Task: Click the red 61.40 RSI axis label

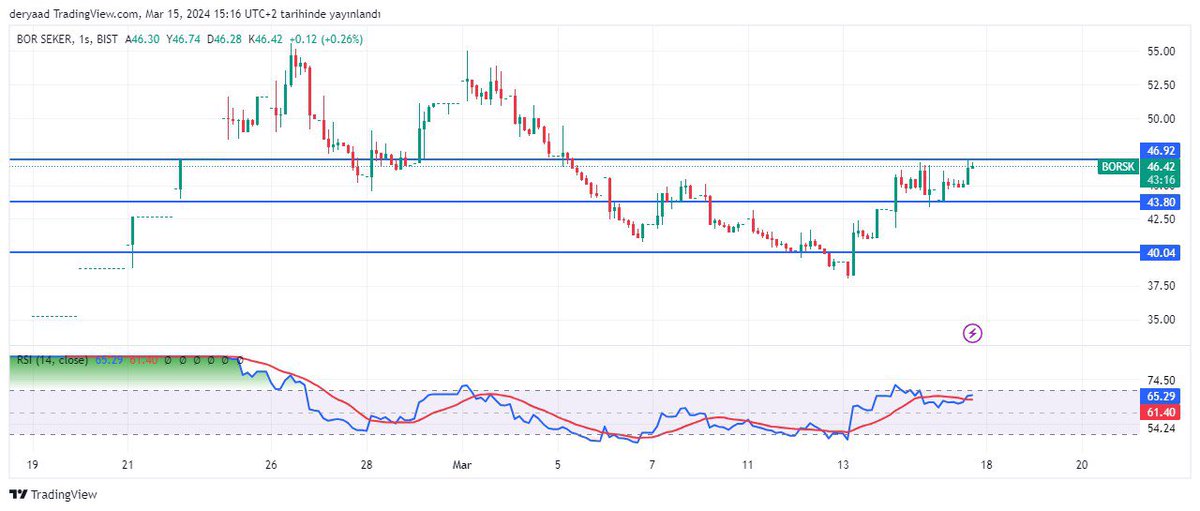Action: pos(1161,412)
